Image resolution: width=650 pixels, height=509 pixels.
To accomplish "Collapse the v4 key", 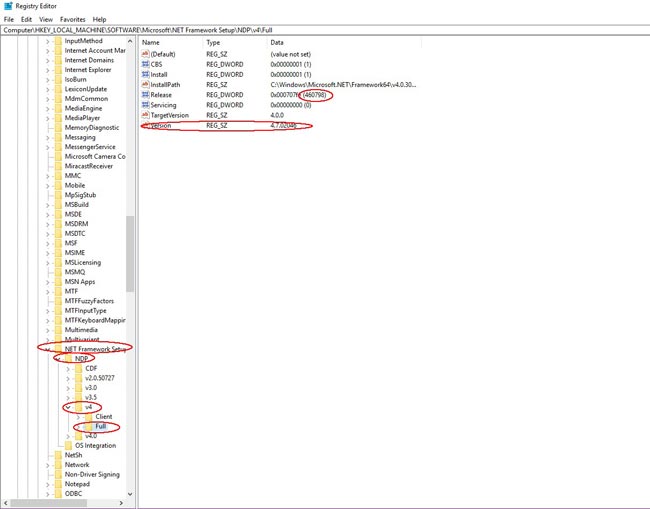I will pos(68,407).
